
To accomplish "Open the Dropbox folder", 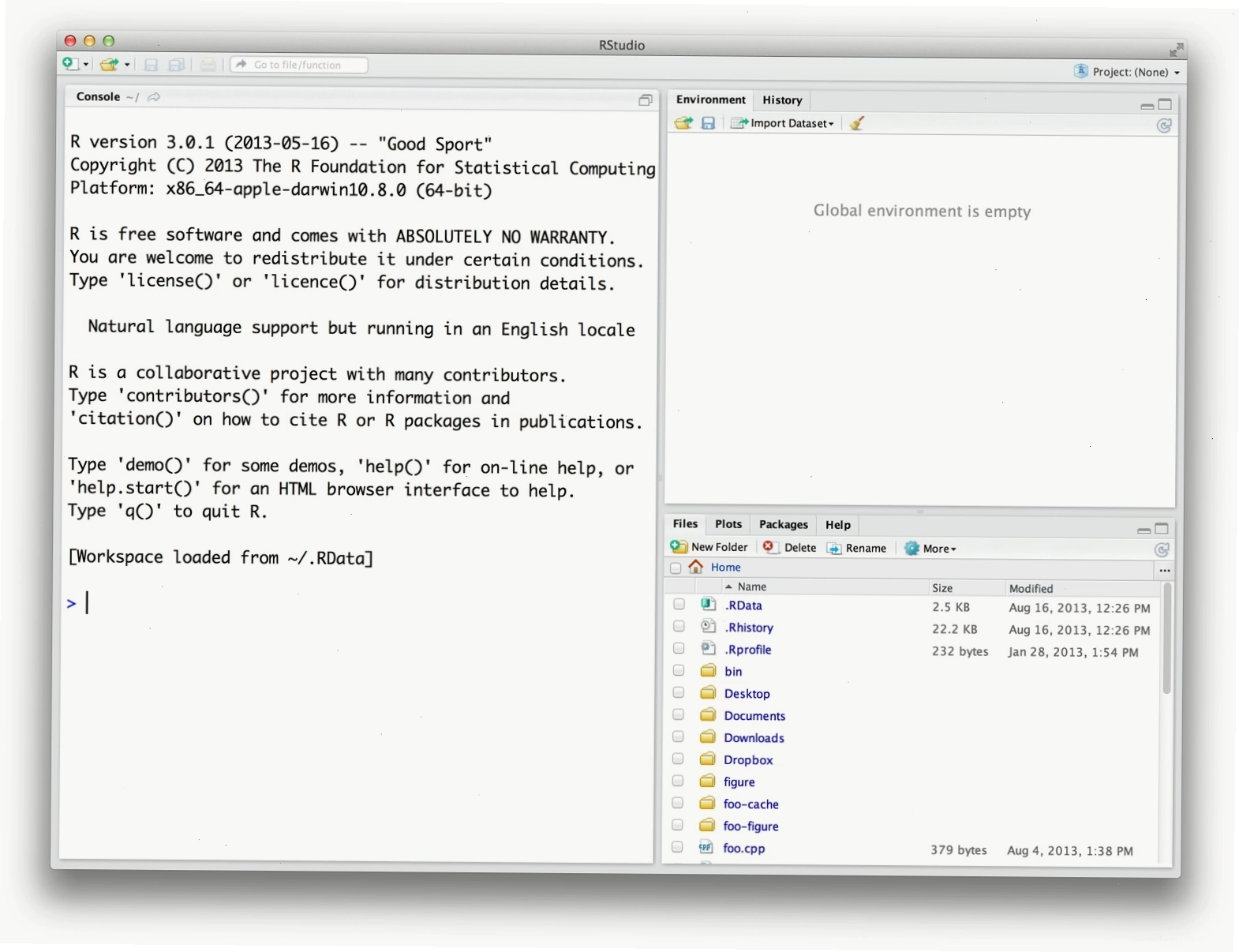I will (x=748, y=760).
